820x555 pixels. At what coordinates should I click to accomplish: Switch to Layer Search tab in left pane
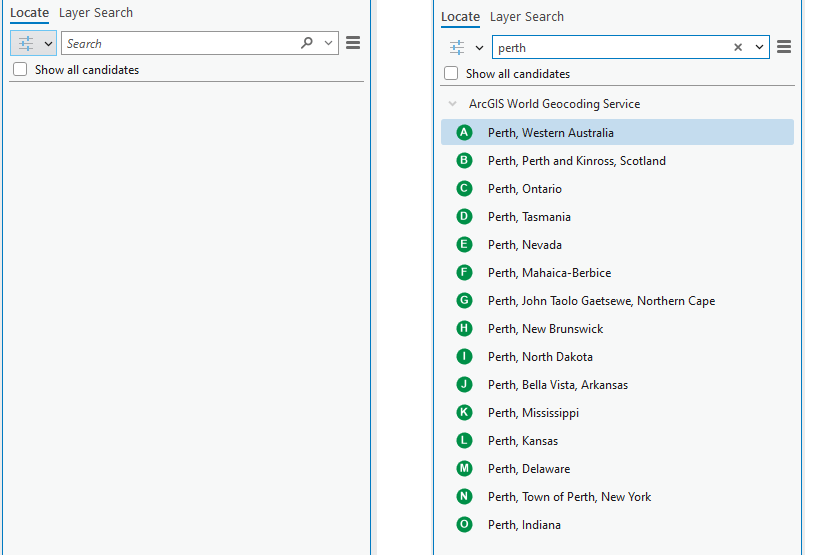point(95,13)
